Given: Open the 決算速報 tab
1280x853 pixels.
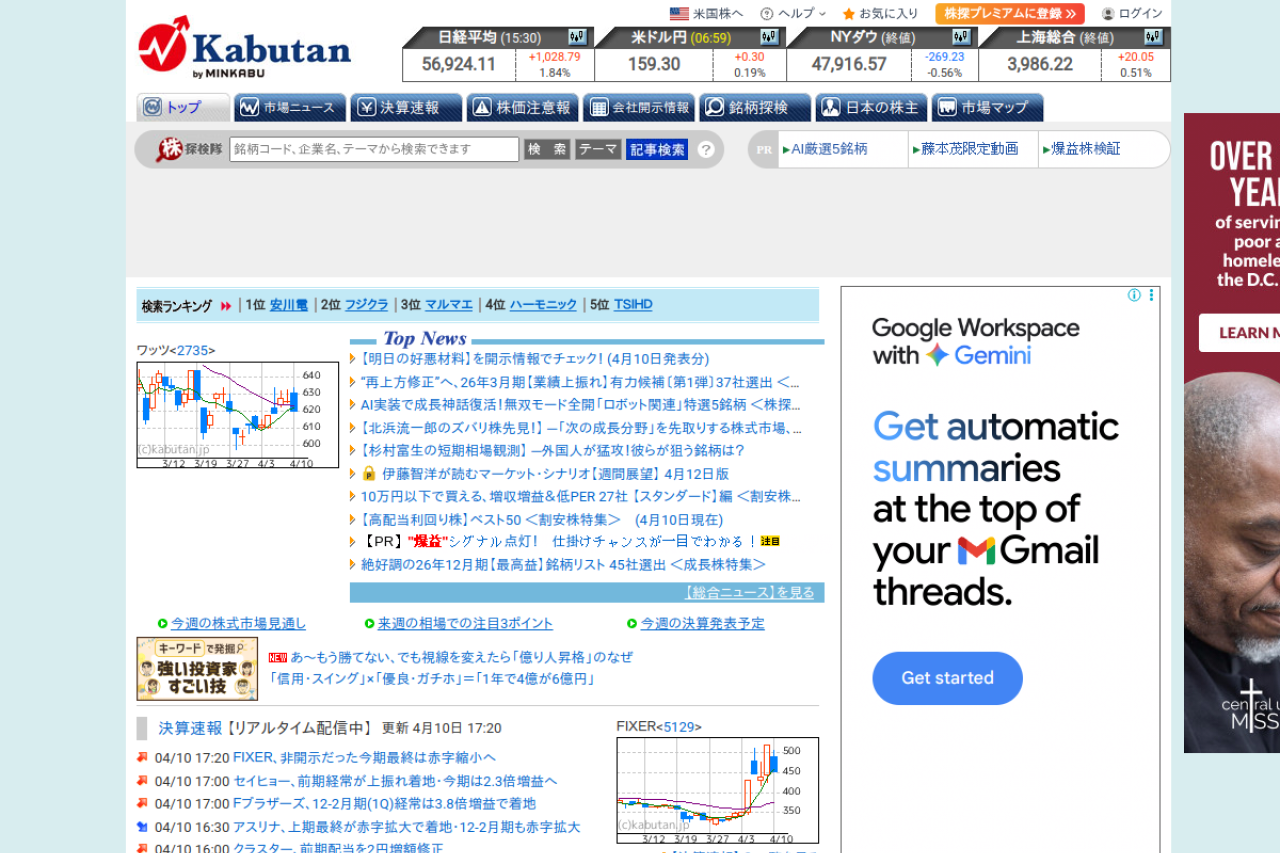Looking at the screenshot, I should tap(407, 108).
